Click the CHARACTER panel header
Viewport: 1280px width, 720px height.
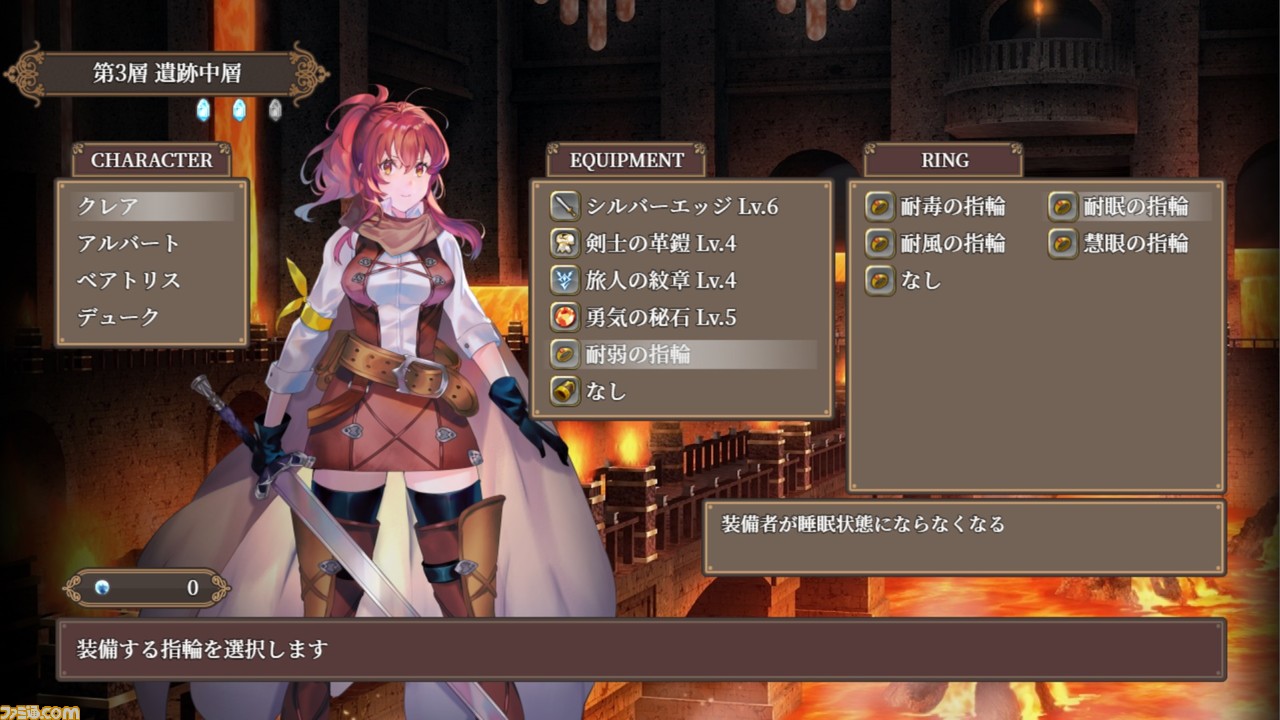[152, 160]
